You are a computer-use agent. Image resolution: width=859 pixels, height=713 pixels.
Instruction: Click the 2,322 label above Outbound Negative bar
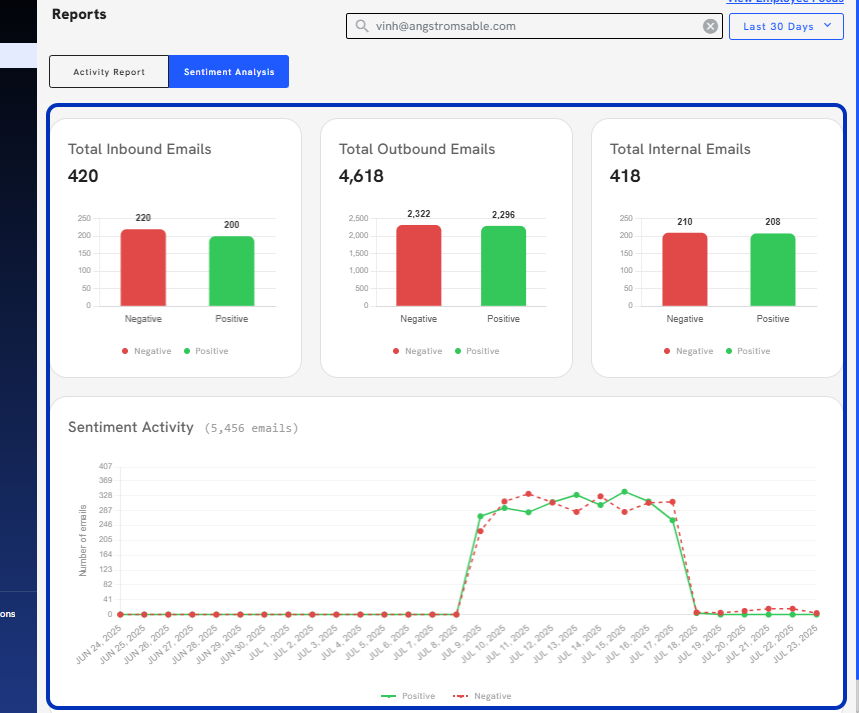419,214
